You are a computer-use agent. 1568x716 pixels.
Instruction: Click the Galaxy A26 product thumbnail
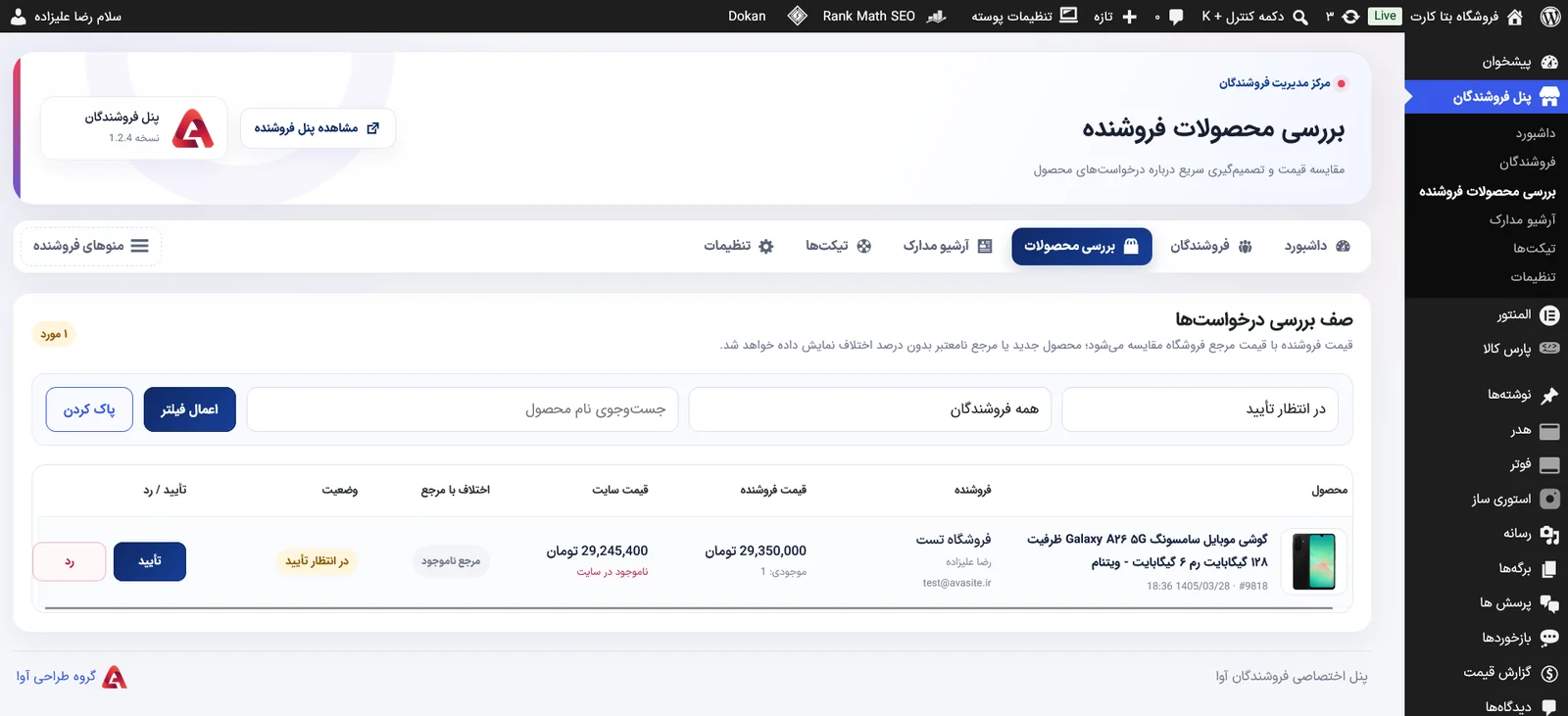(x=1313, y=561)
